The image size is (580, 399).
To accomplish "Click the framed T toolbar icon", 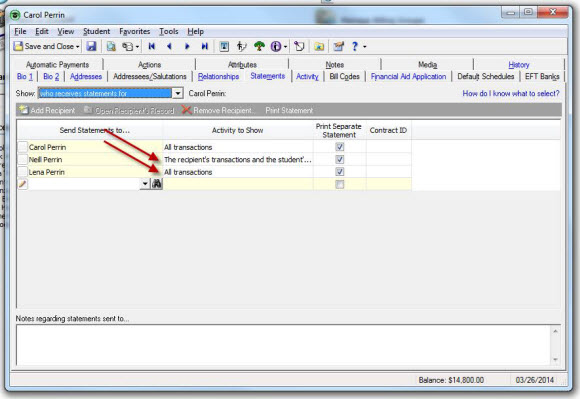I will pos(224,46).
